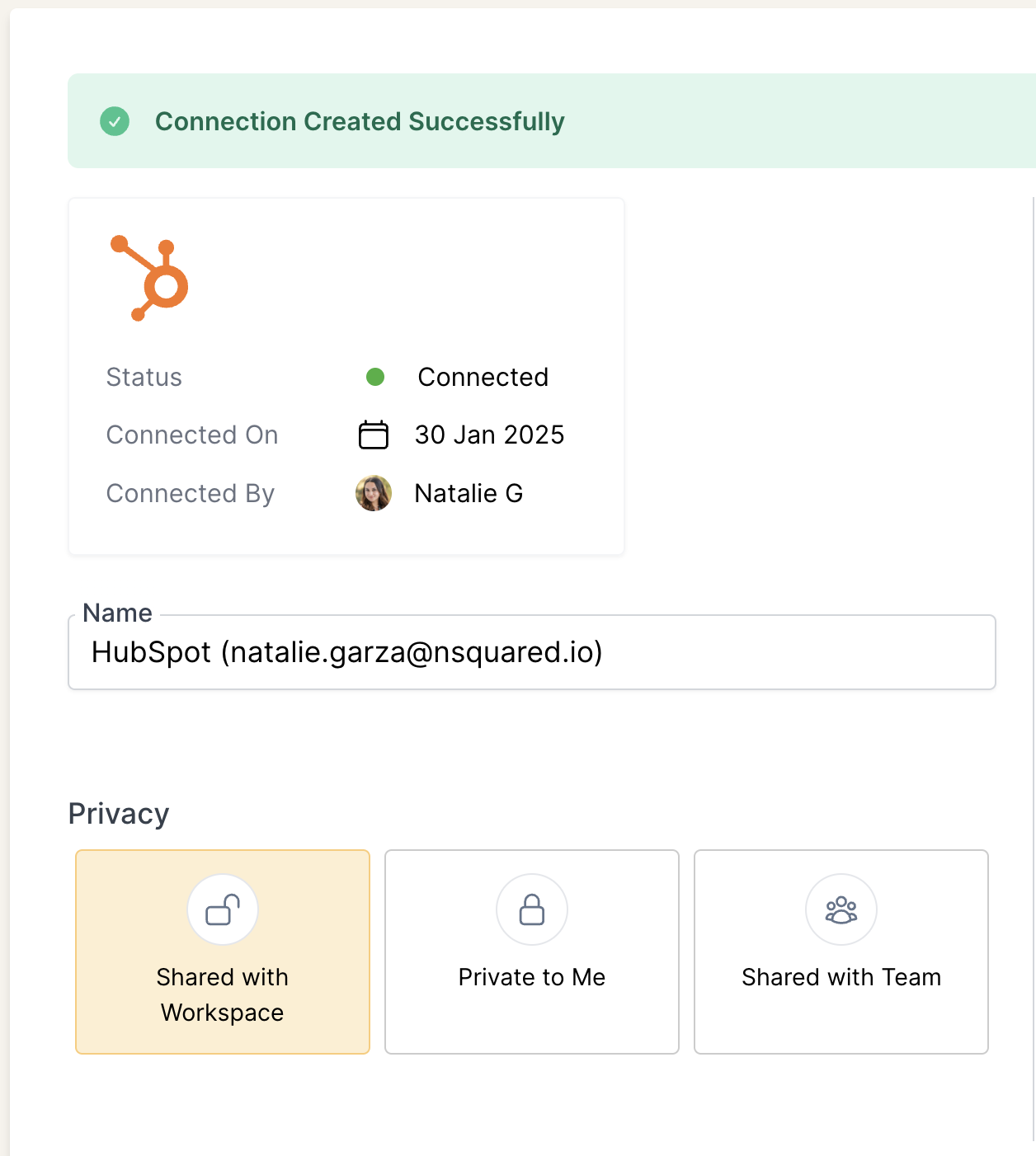Click the Connected status label
Image resolution: width=1036 pixels, height=1156 pixels.
[x=484, y=378]
